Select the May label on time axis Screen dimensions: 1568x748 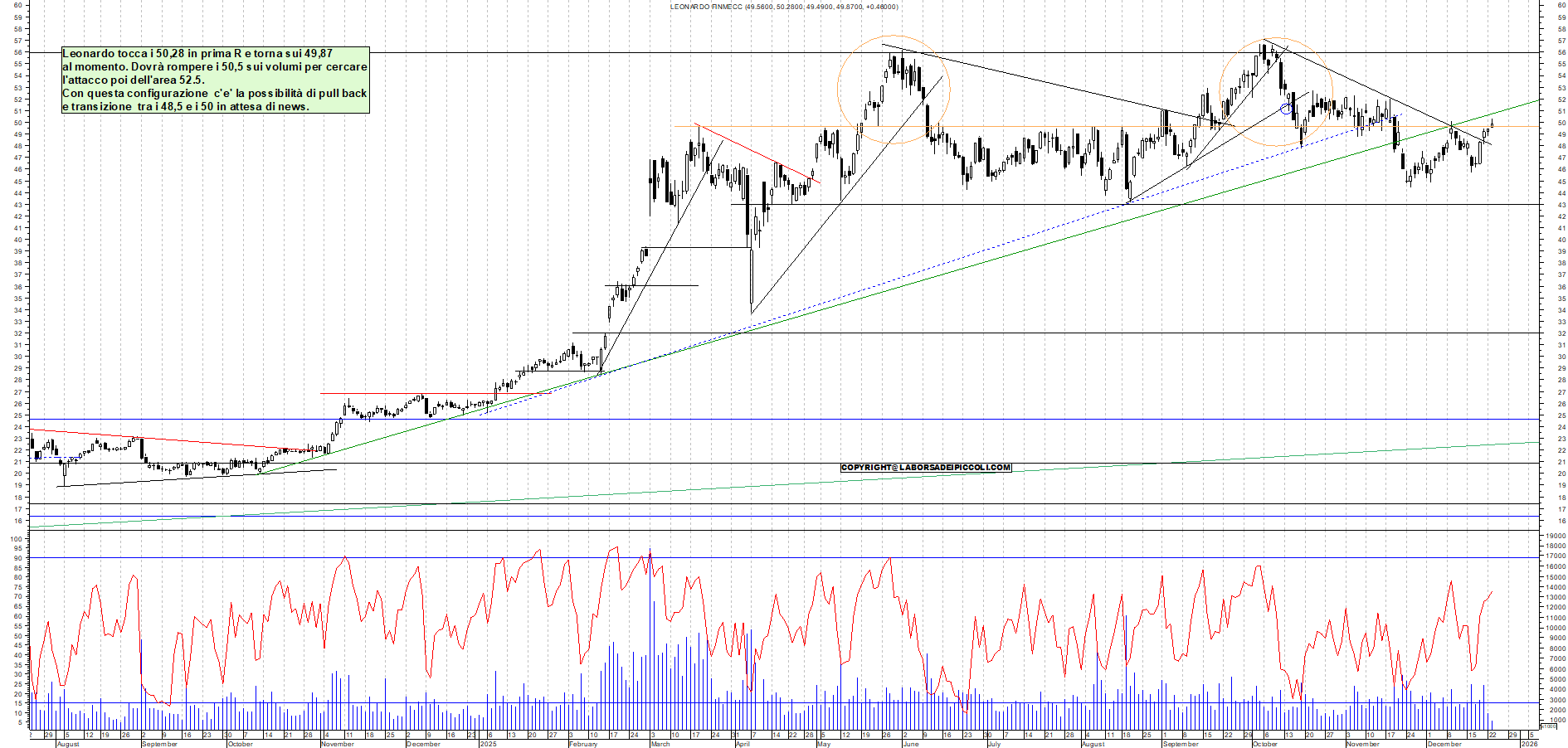pos(823,744)
